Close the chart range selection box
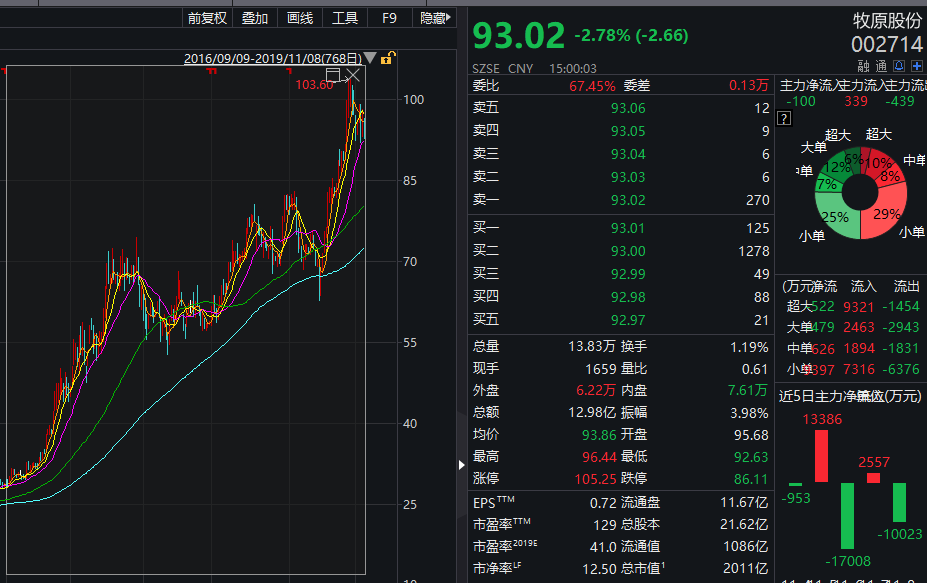Viewport: 927px width, 583px height. pos(353,75)
